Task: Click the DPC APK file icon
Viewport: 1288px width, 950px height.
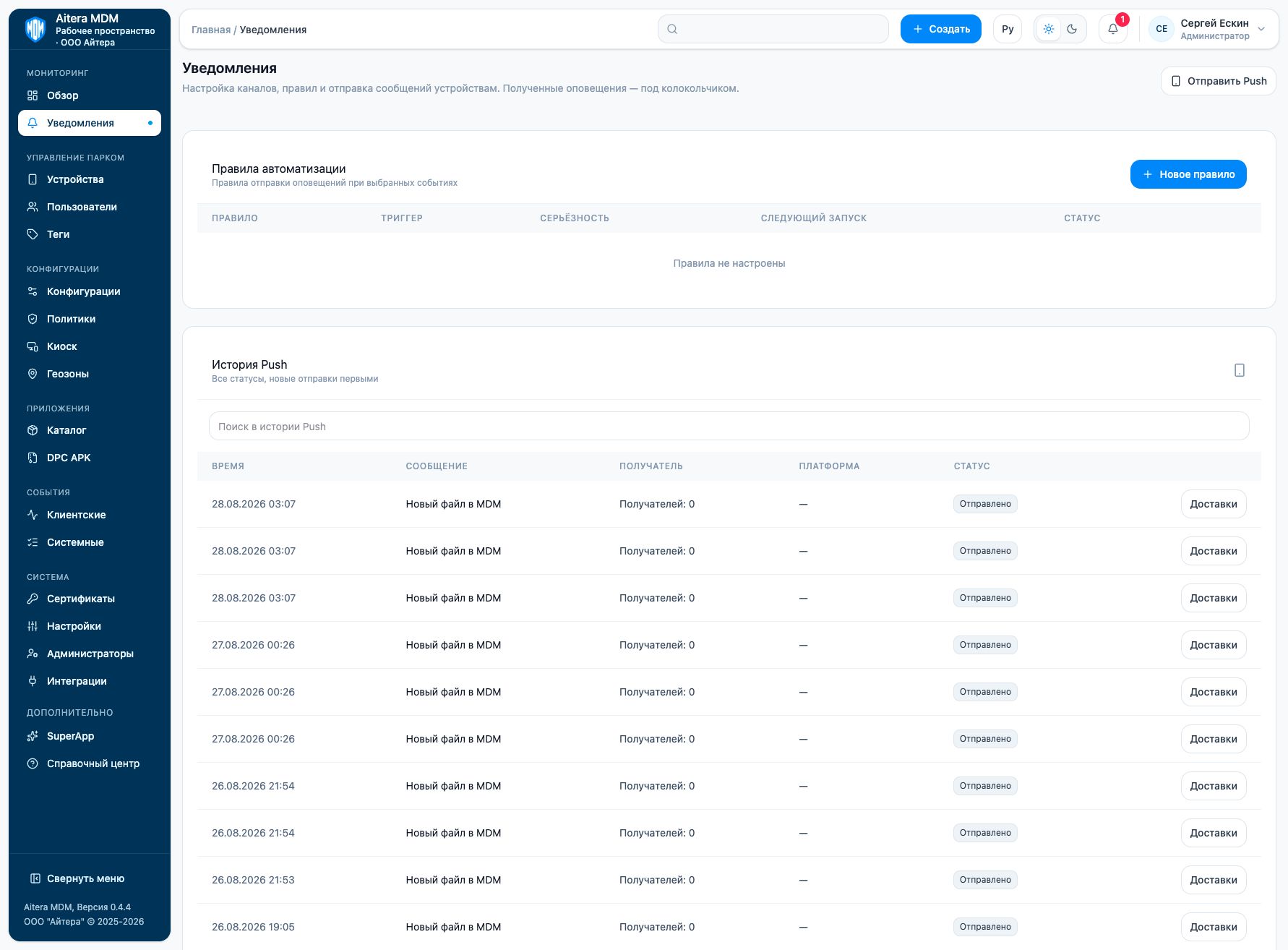Action: point(33,458)
